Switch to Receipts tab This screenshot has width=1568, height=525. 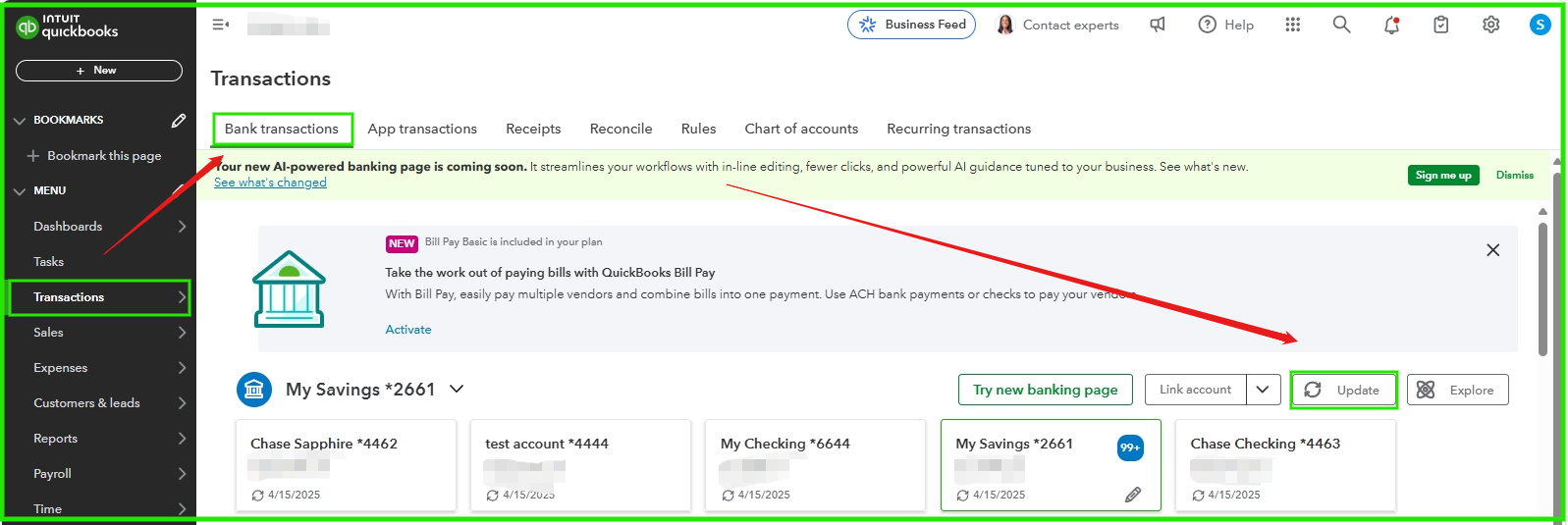coord(533,129)
